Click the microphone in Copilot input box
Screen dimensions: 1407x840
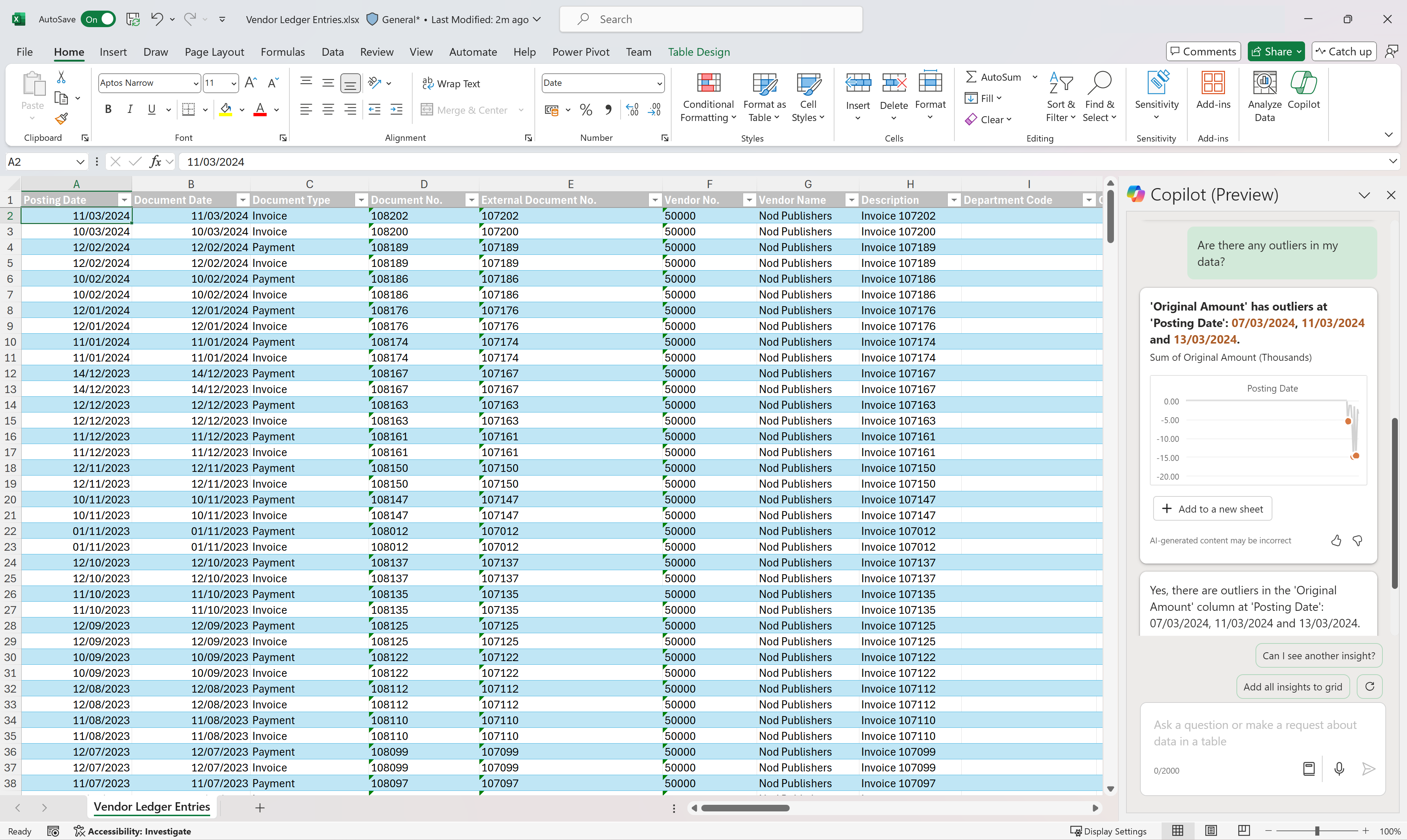1339,769
